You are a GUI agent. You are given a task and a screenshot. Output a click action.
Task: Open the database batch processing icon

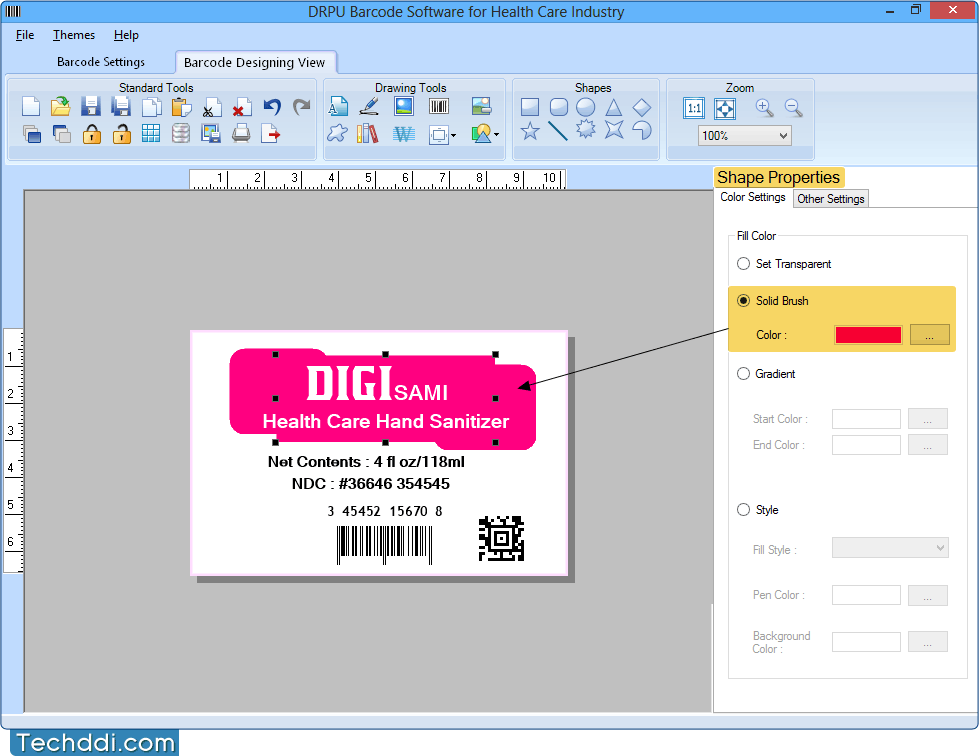(x=180, y=134)
